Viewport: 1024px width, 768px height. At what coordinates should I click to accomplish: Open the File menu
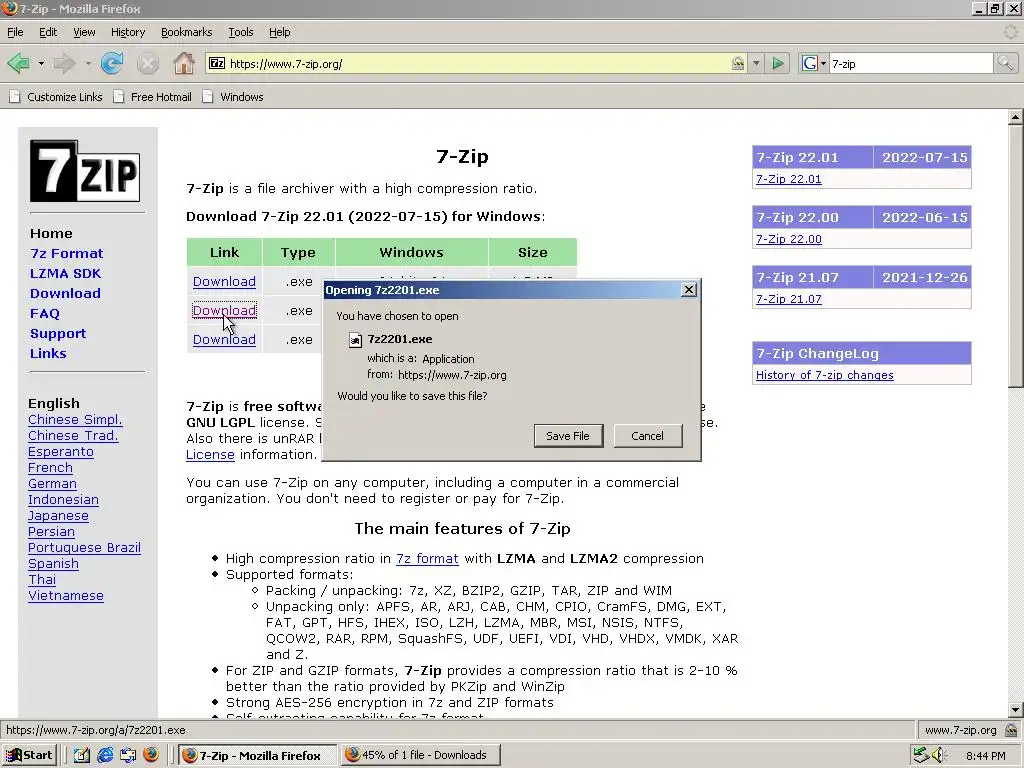click(x=15, y=32)
